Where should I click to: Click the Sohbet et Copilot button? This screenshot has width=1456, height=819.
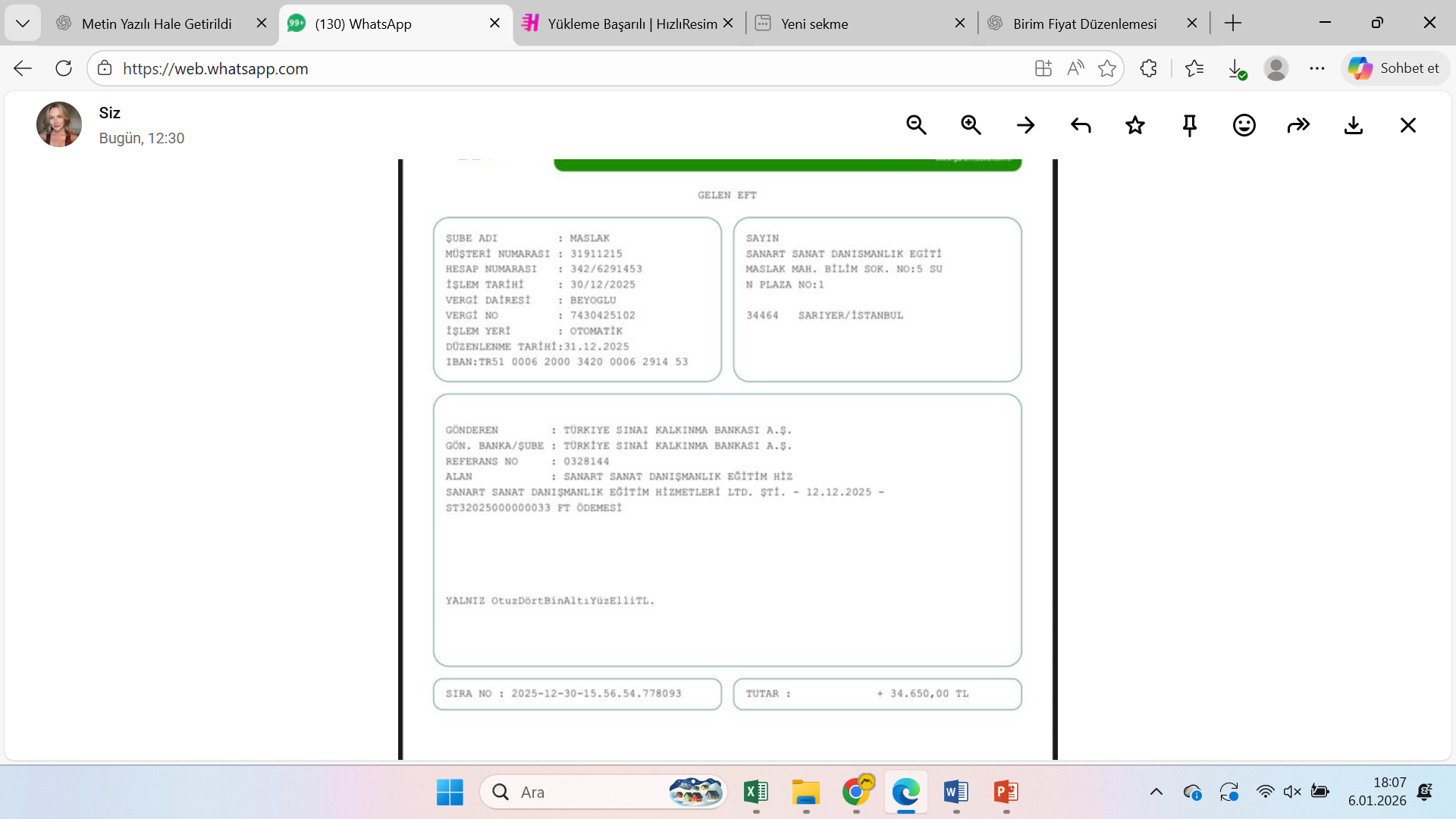tap(1395, 68)
